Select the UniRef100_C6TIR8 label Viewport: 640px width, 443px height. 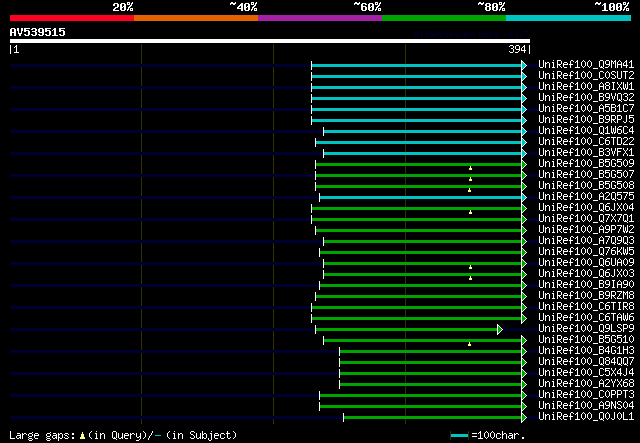pyautogui.click(x=586, y=307)
